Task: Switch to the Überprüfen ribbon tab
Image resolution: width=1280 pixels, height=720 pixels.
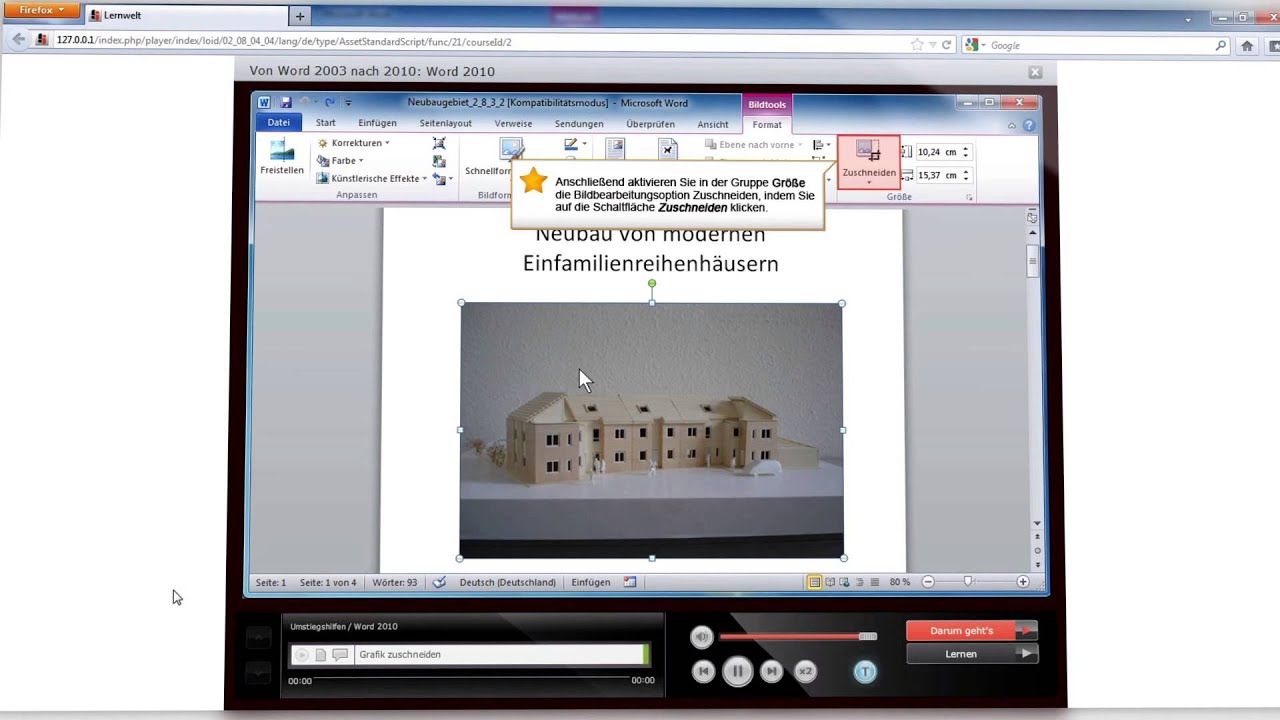Action: [650, 124]
